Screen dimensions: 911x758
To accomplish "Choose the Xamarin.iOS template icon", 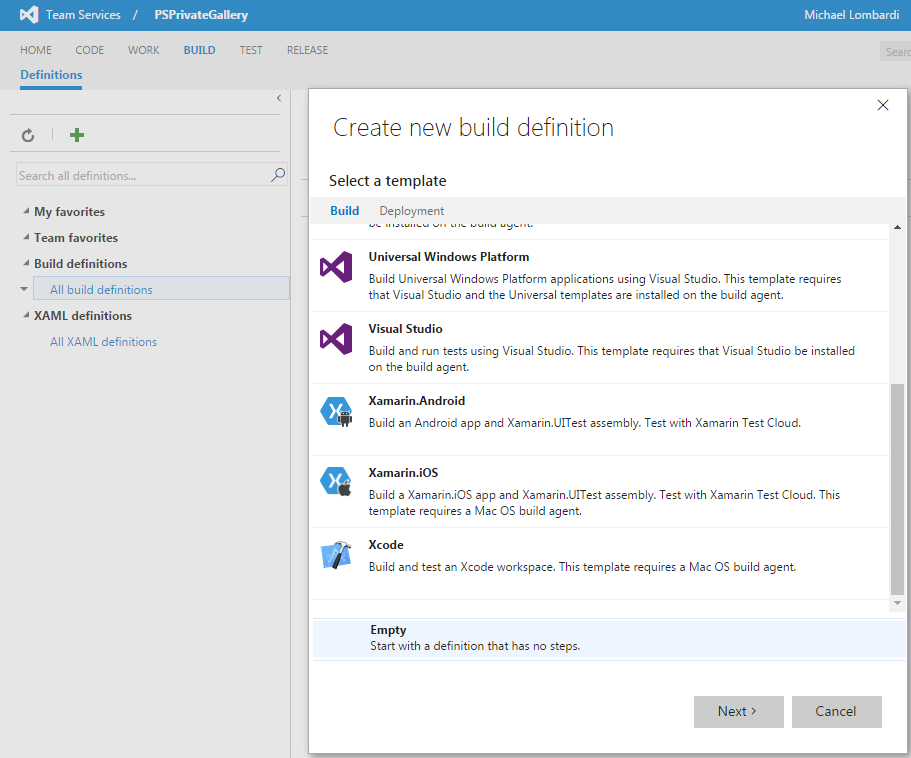I will [336, 482].
